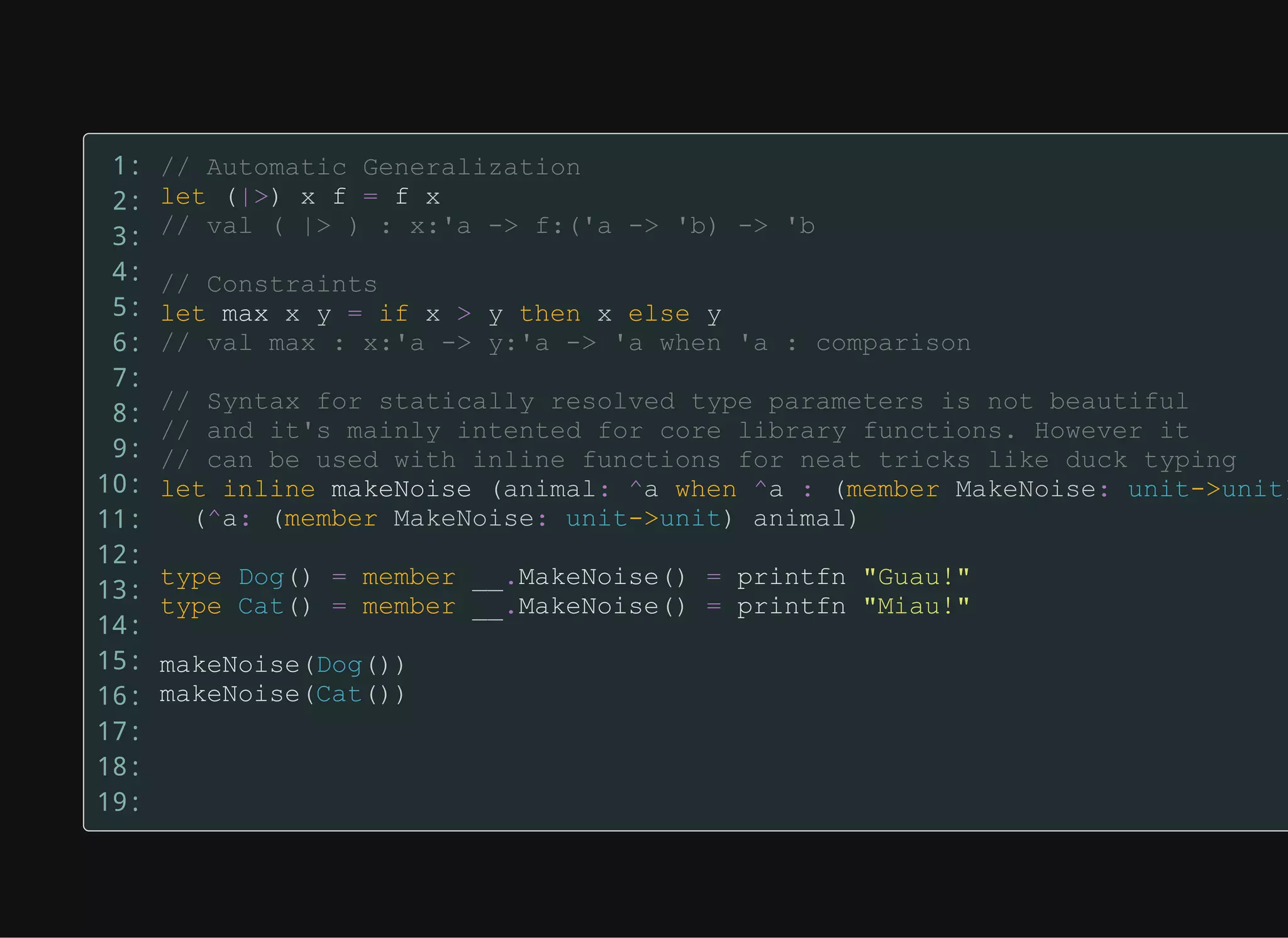The height and width of the screenshot is (938, 1288).
Task: Click the makeNoise function definition name
Action: click(401, 489)
